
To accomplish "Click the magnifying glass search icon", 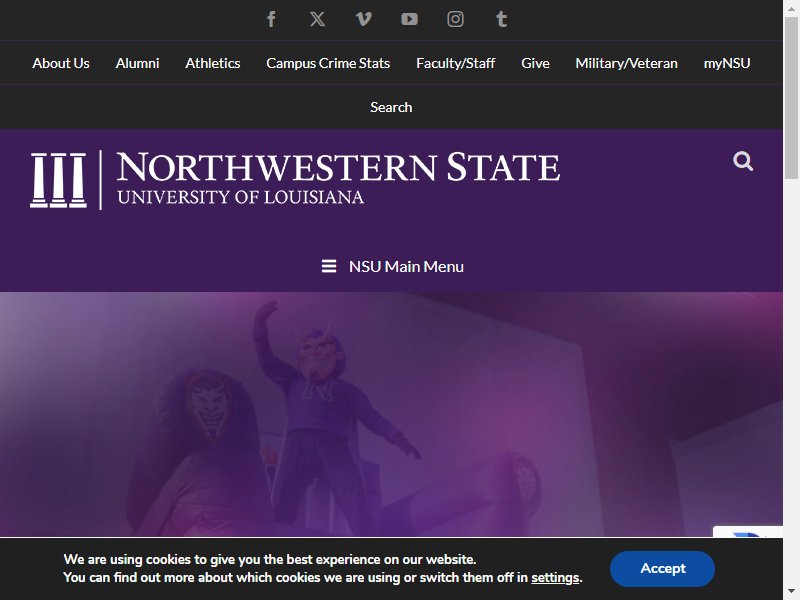I will [x=743, y=161].
